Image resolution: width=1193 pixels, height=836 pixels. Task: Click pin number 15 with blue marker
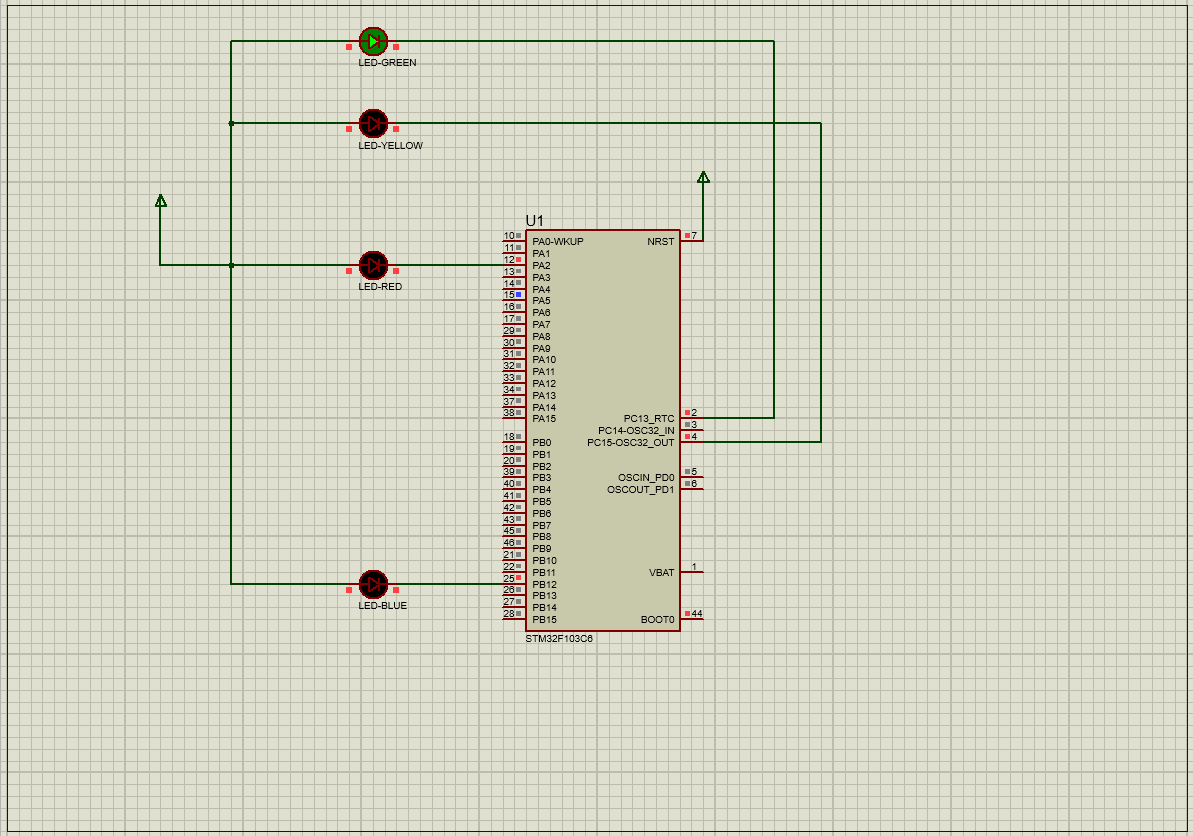pos(509,295)
